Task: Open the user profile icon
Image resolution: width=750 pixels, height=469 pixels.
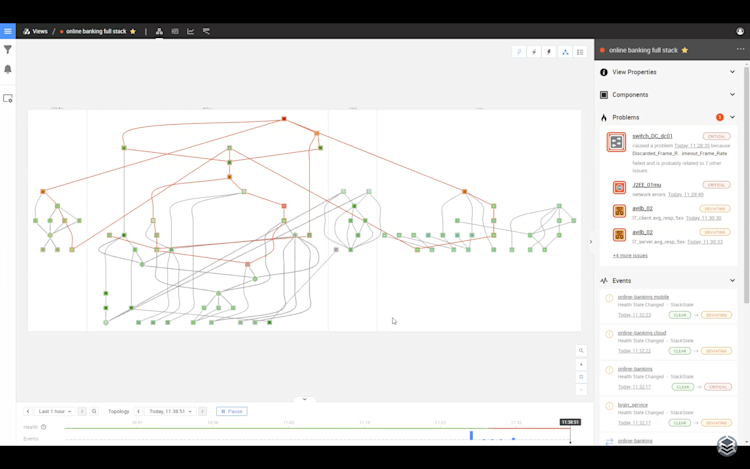Action: [740, 32]
